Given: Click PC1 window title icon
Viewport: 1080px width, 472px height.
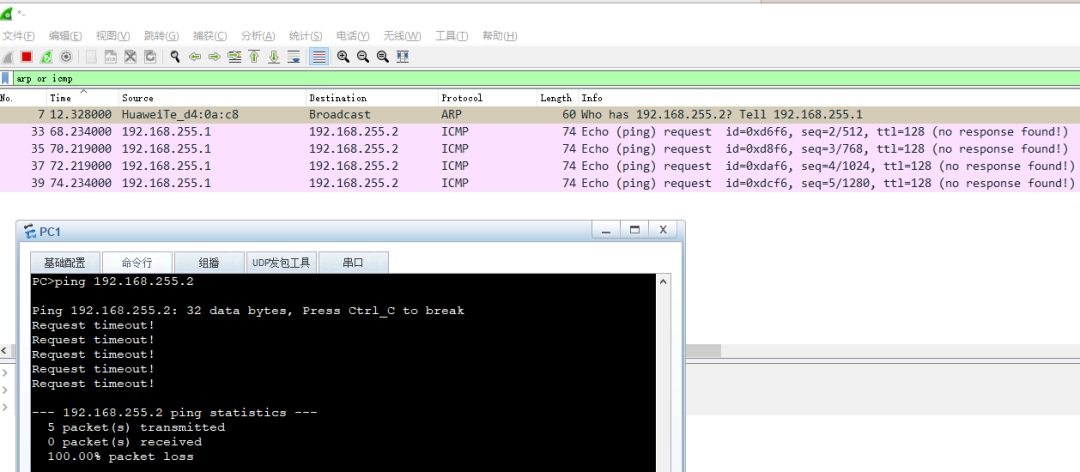Looking at the screenshot, I should coord(29,232).
